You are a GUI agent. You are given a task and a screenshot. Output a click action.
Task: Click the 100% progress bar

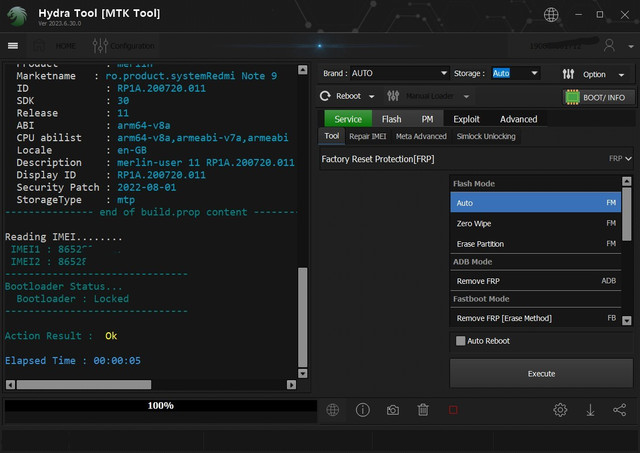click(160, 405)
